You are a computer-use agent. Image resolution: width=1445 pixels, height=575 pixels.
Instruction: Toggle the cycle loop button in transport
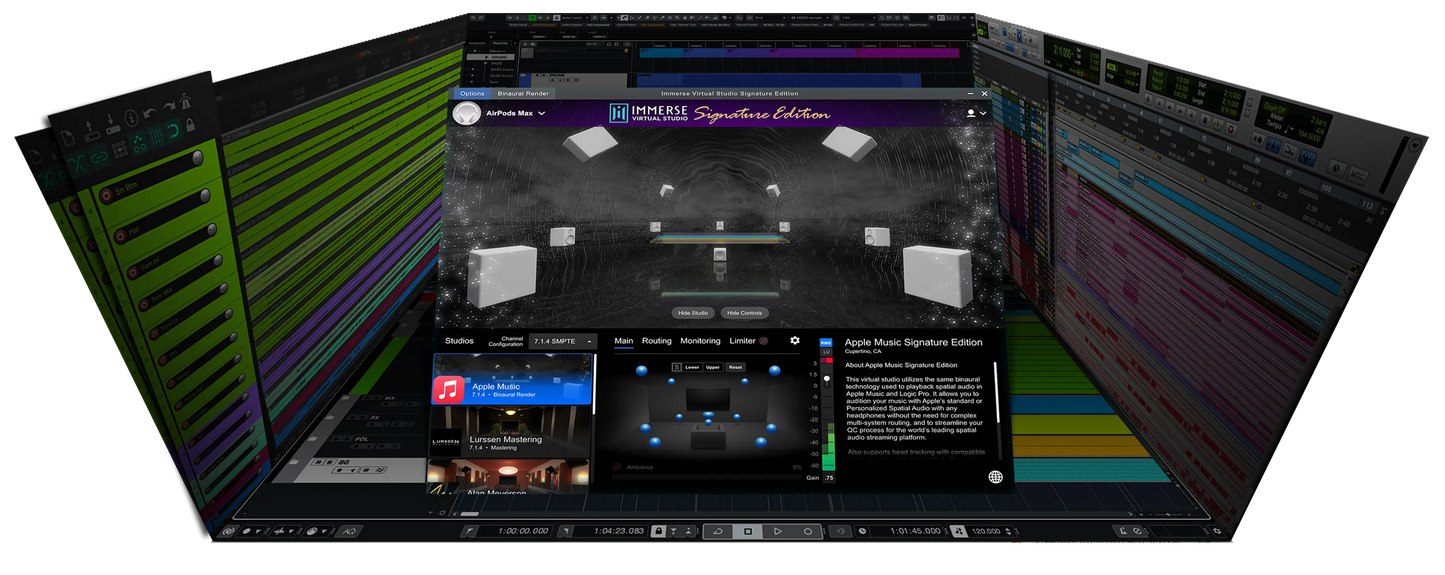coord(717,532)
